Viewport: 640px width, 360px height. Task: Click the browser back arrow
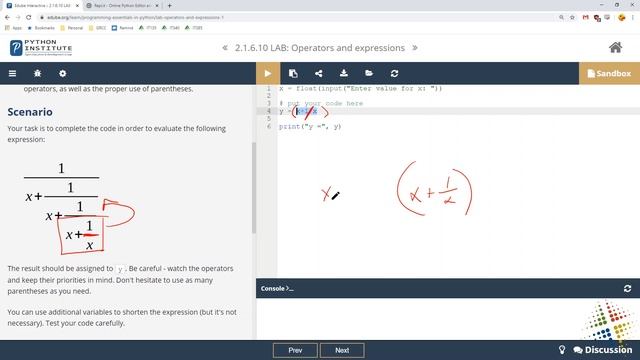coord(7,18)
